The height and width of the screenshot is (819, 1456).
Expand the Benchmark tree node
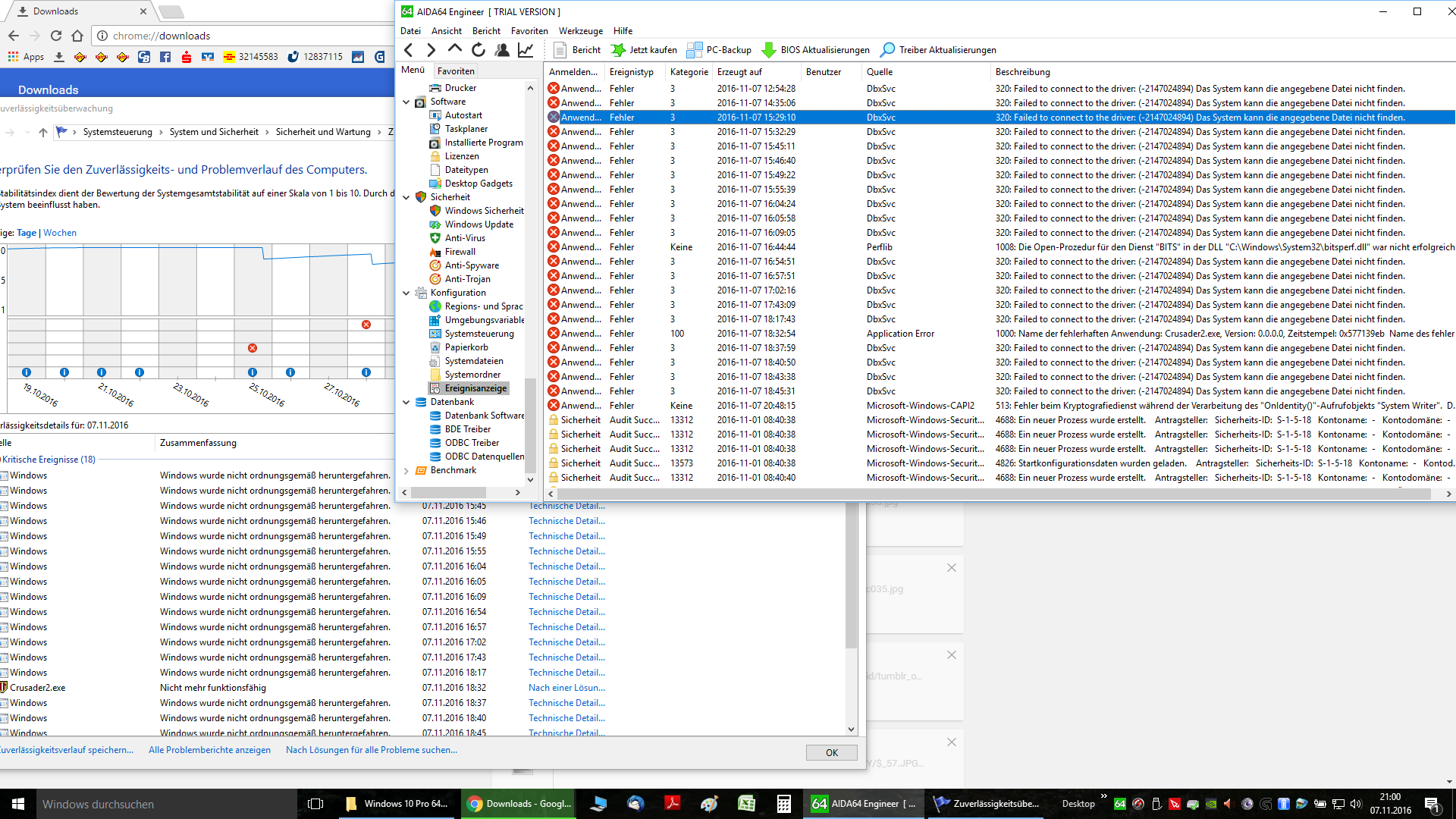406,471
